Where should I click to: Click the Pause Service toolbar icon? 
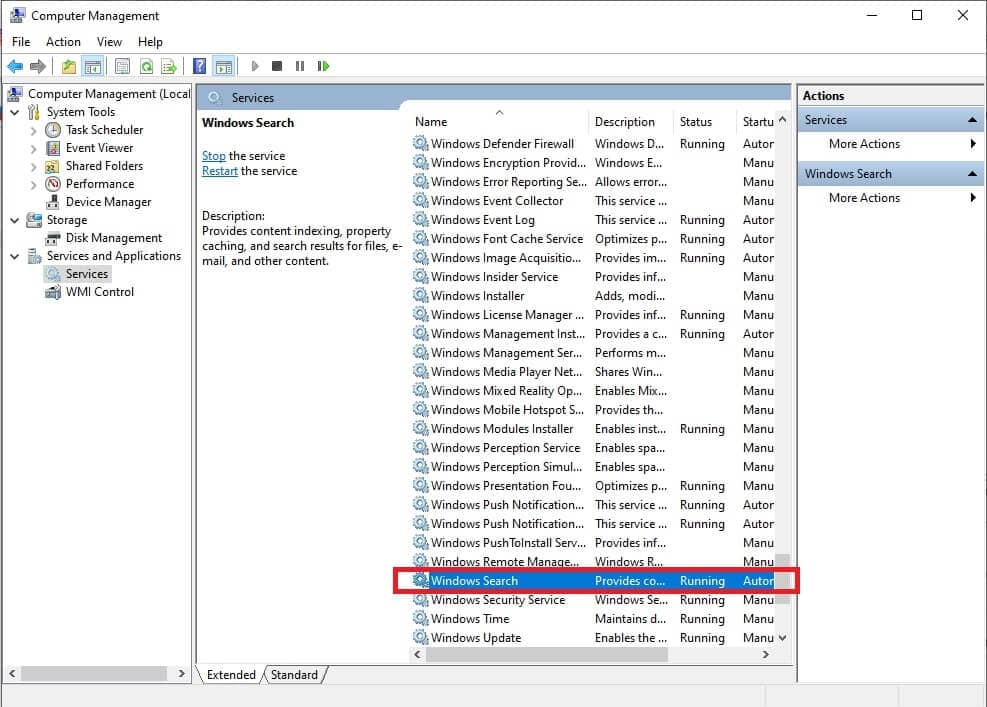pos(300,66)
